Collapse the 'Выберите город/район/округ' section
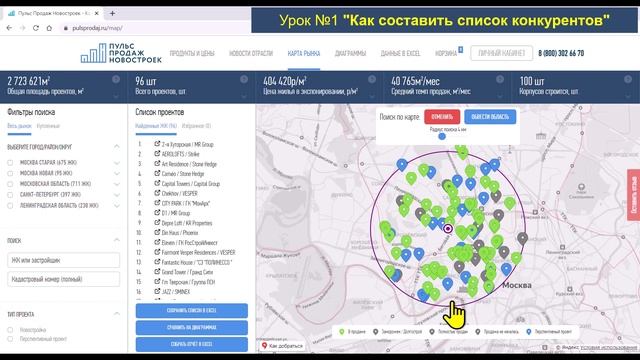Screen dimensions: 640x360 (x=117, y=146)
